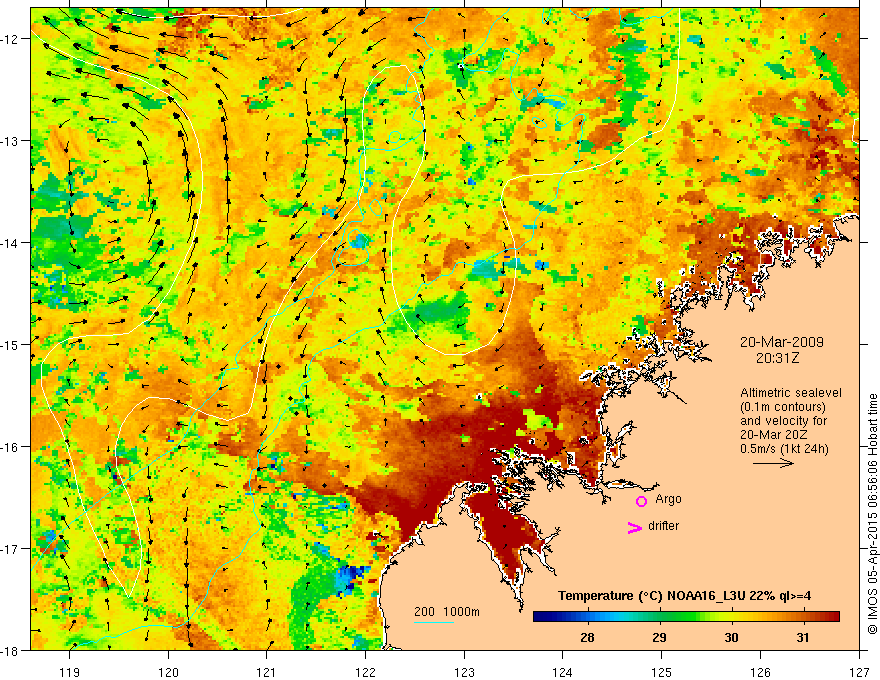This screenshot has width=880, height=680.
Task: Click the cyan 200 1000m isobath legend line
Action: click(x=434, y=622)
